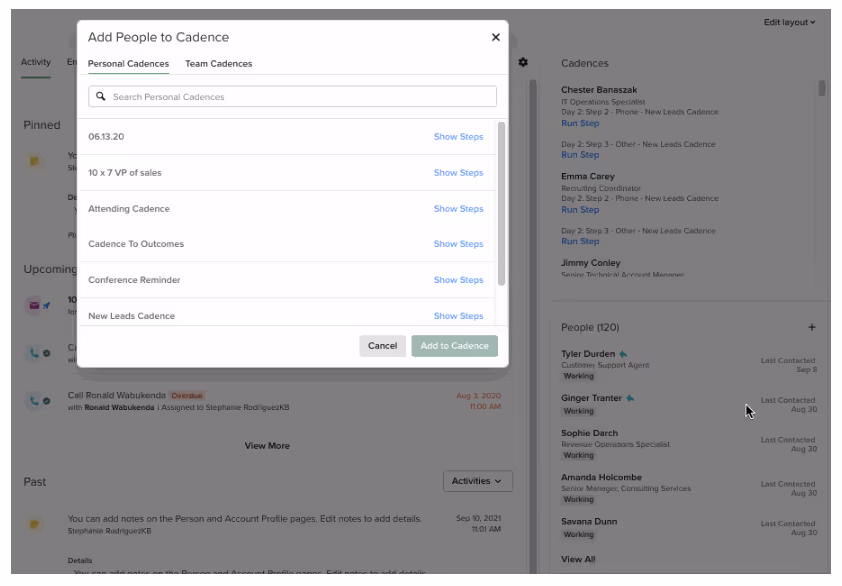Click the Cancel button
Image resolution: width=842 pixels, height=586 pixels.
[x=382, y=346]
